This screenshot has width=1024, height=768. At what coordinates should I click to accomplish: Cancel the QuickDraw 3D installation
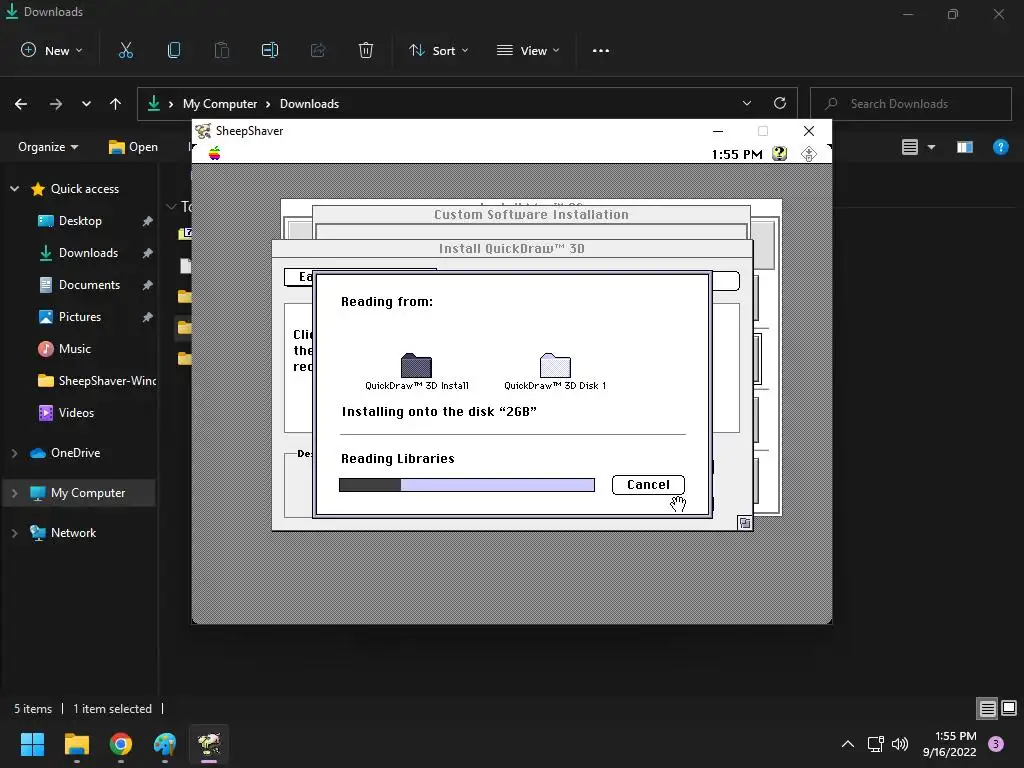tap(648, 485)
